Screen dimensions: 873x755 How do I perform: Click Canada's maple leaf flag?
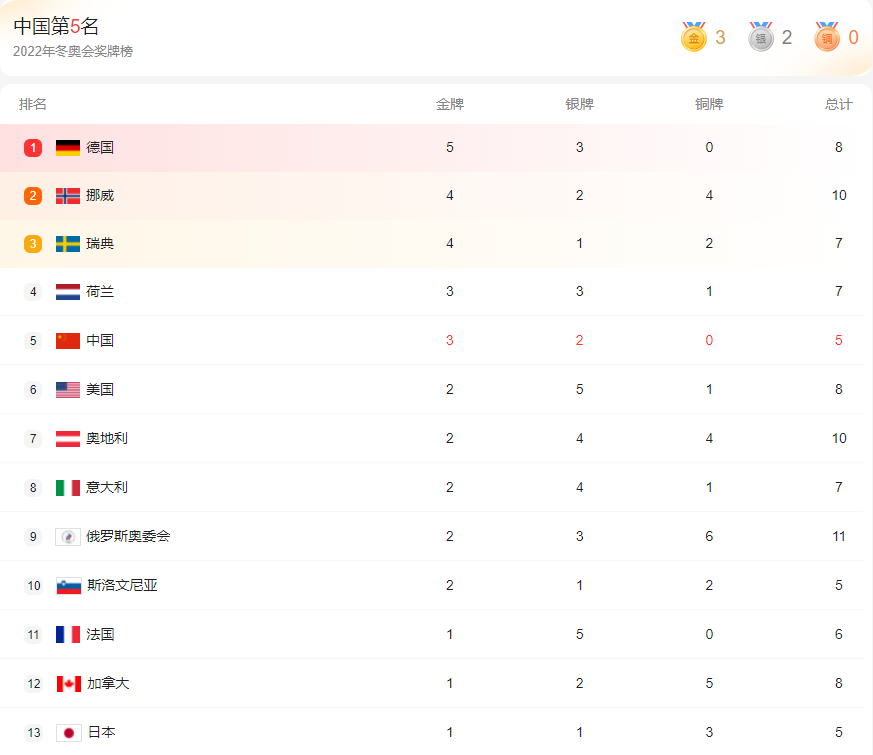pos(68,684)
